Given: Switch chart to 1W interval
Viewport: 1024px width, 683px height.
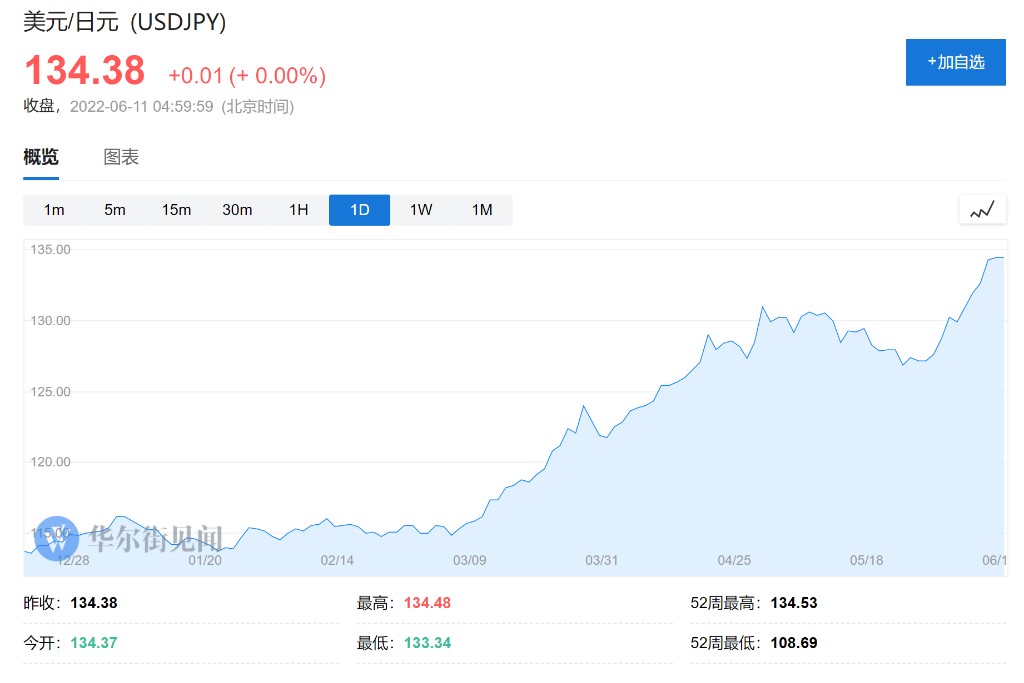Looking at the screenshot, I should coord(421,210).
